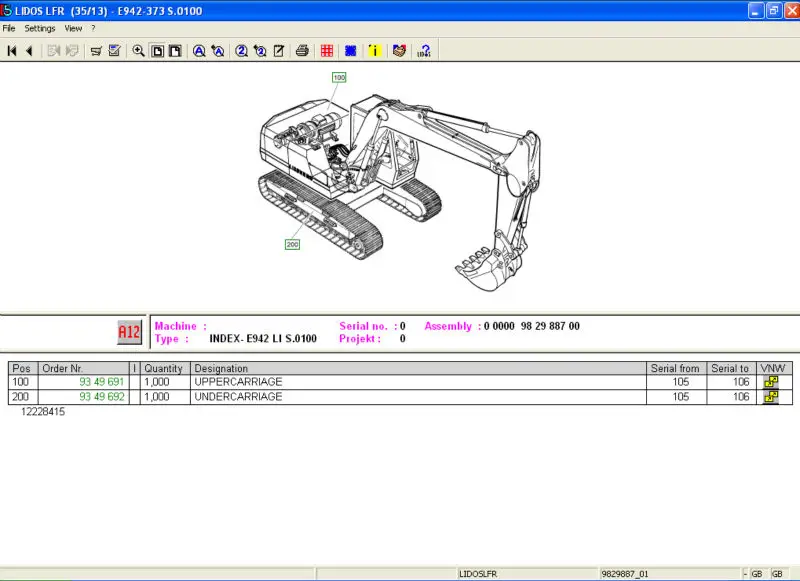Viewport: 800px width, 581px height.
Task: Click the greyed-out last document icon
Action: (x=72, y=50)
